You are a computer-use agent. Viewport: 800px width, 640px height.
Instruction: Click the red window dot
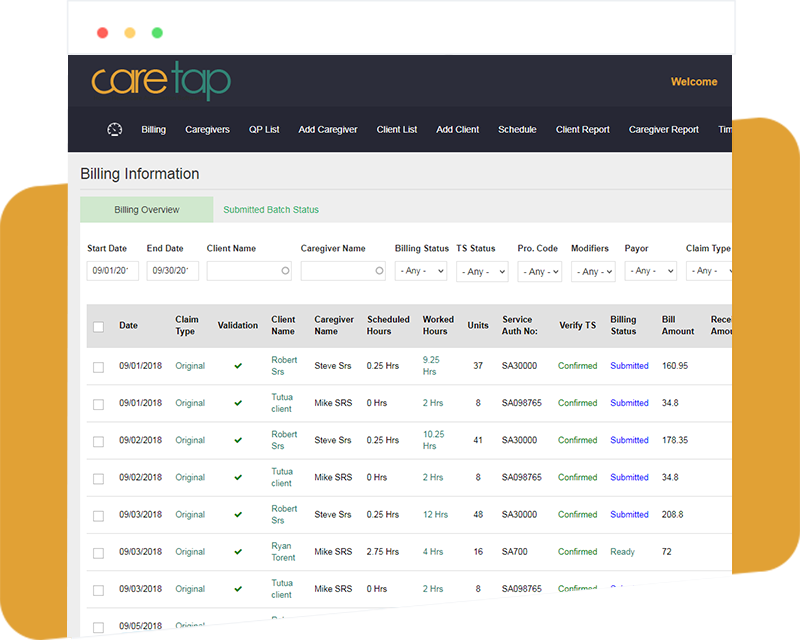pos(102,33)
